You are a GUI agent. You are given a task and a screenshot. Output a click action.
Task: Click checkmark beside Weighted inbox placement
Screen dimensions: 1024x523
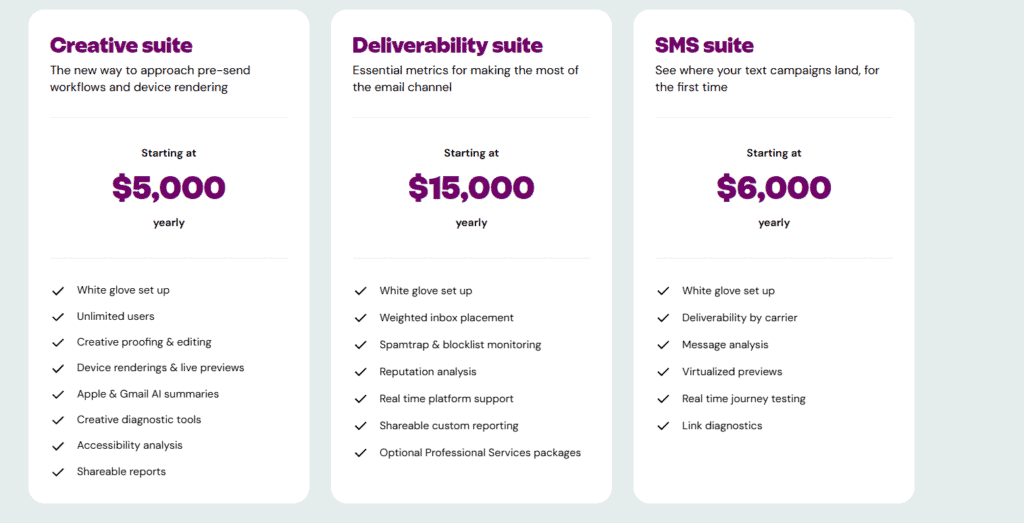coord(360,318)
